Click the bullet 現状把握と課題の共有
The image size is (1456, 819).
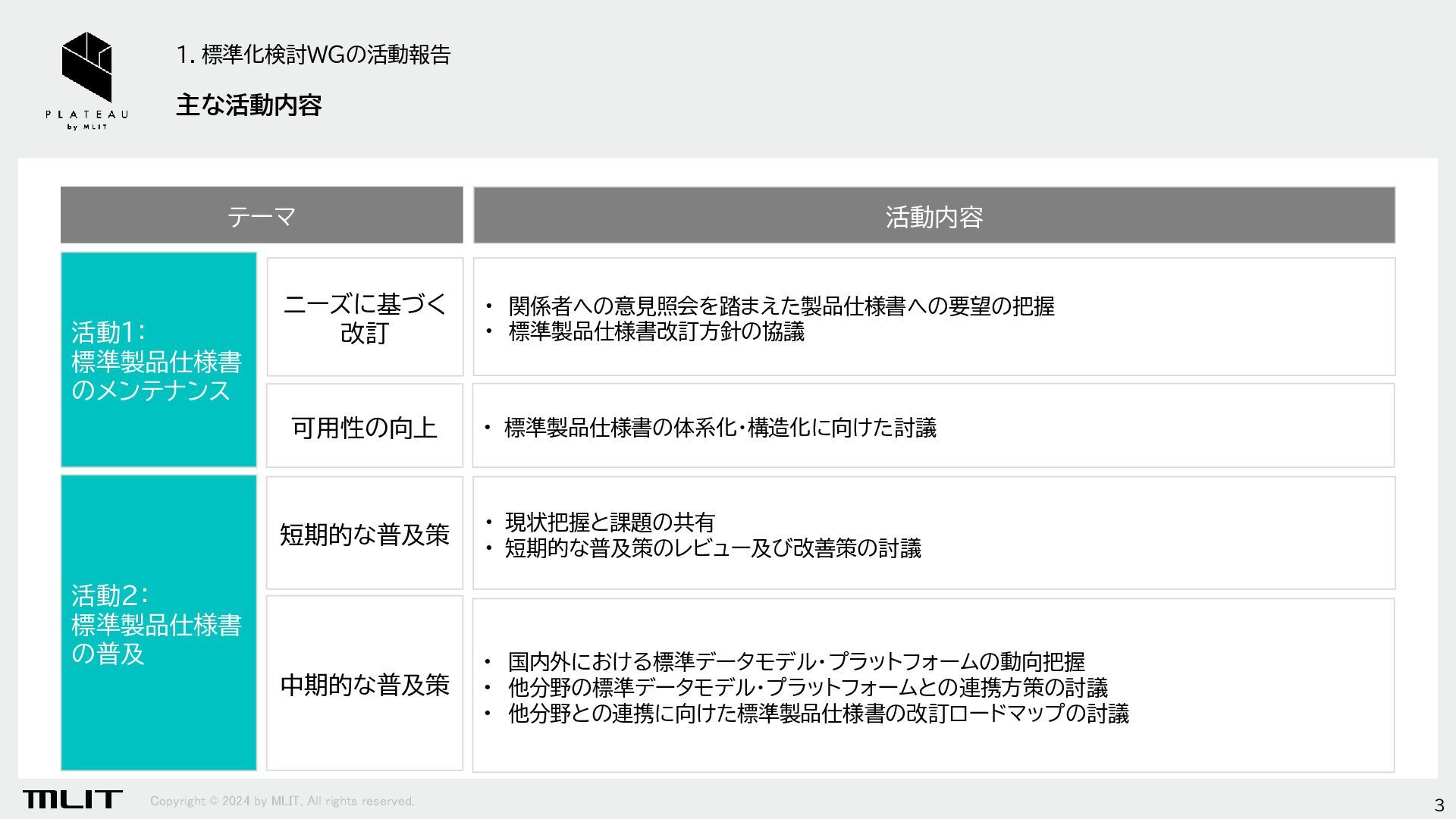coord(610,522)
